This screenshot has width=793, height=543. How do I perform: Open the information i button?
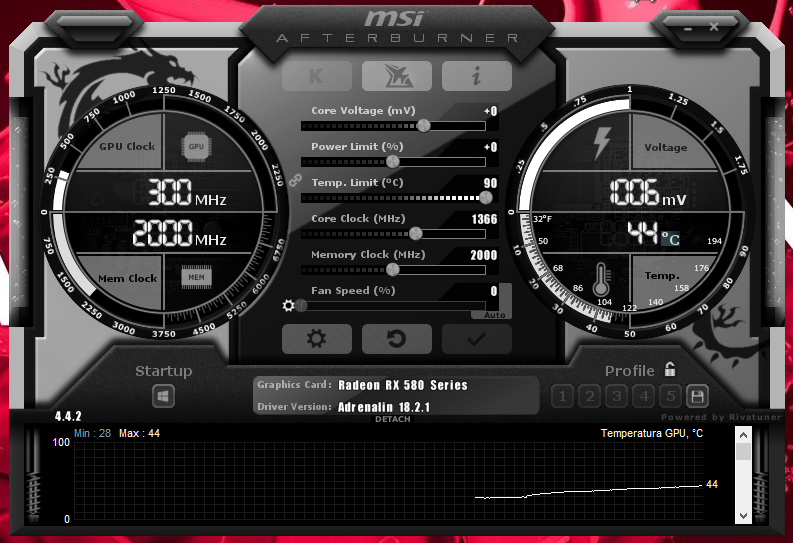[476, 76]
